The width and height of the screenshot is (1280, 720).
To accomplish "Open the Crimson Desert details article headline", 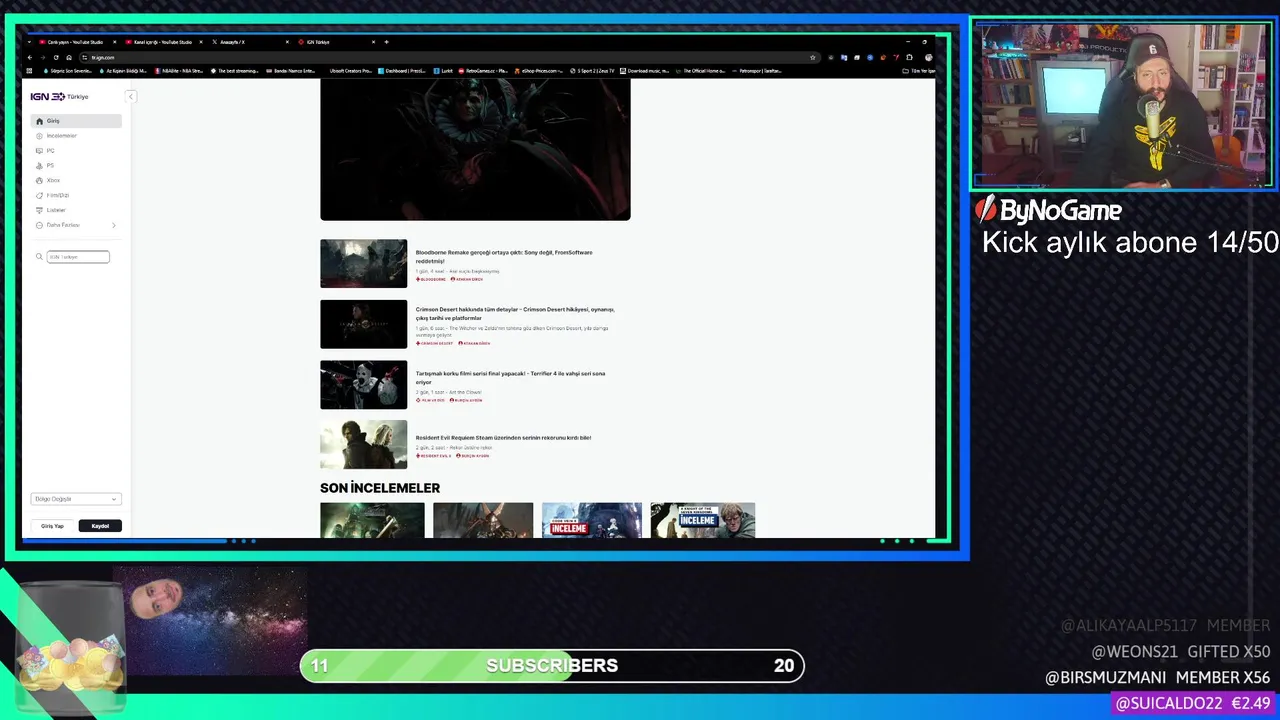I will click(515, 313).
